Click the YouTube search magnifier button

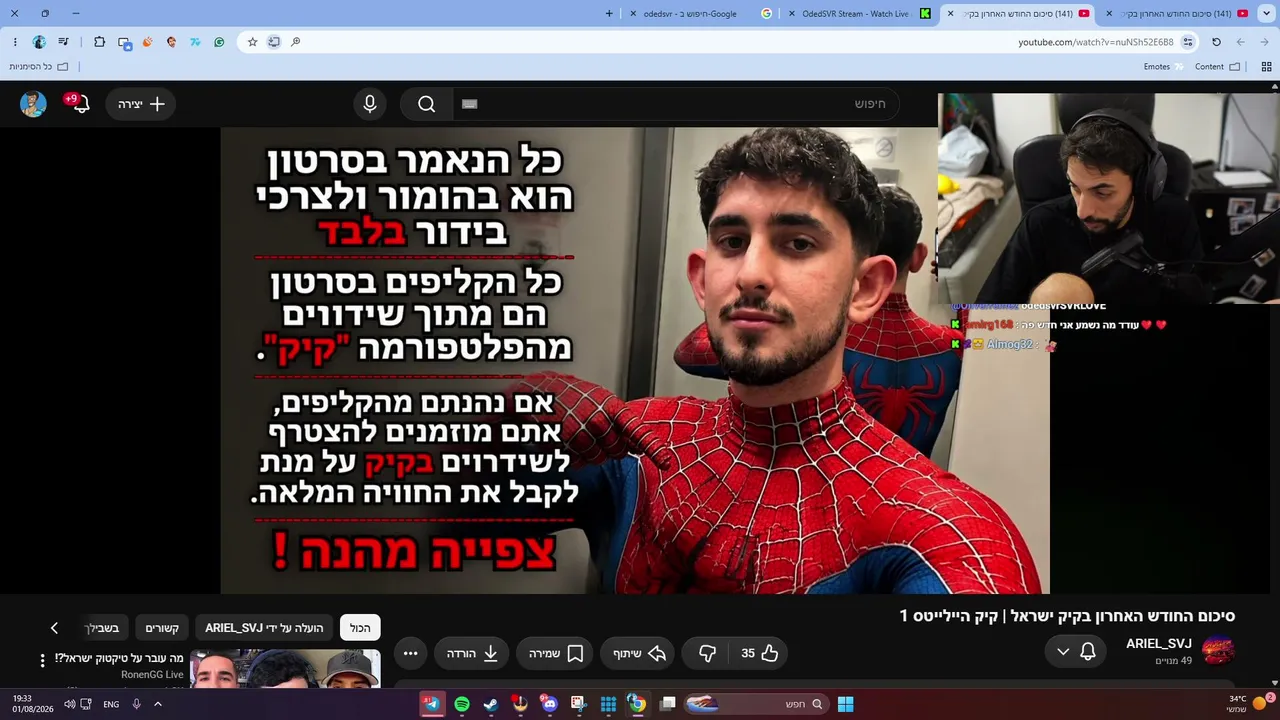click(427, 104)
